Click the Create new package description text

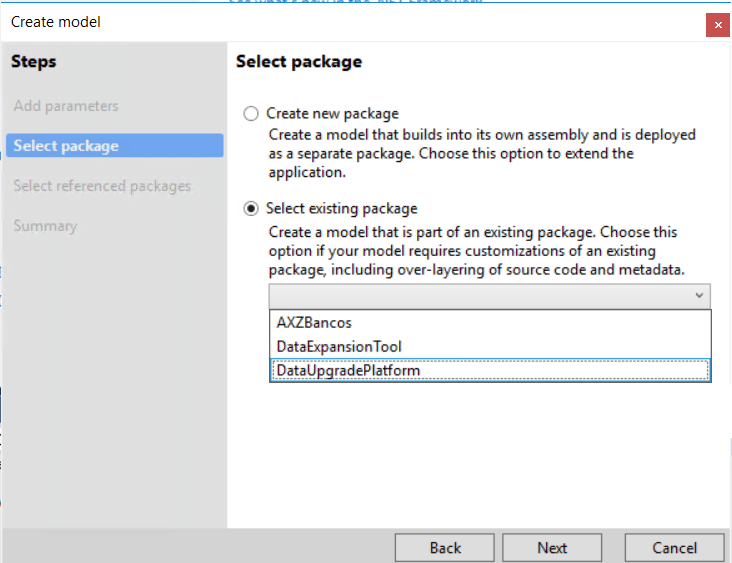482,153
